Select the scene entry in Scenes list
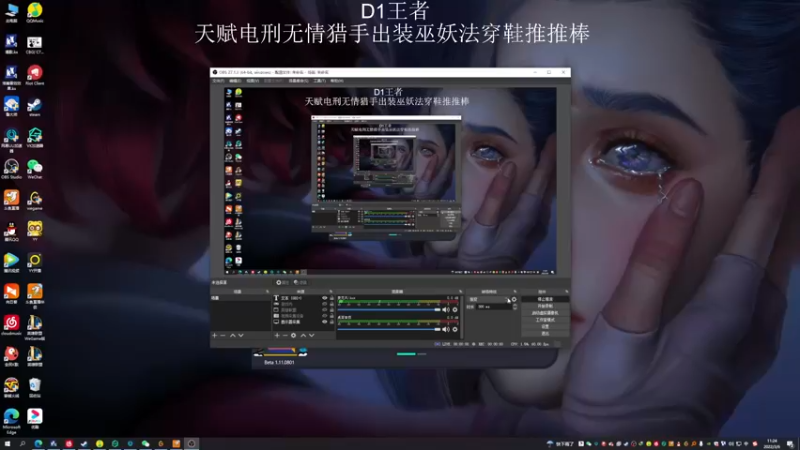 tap(240, 298)
